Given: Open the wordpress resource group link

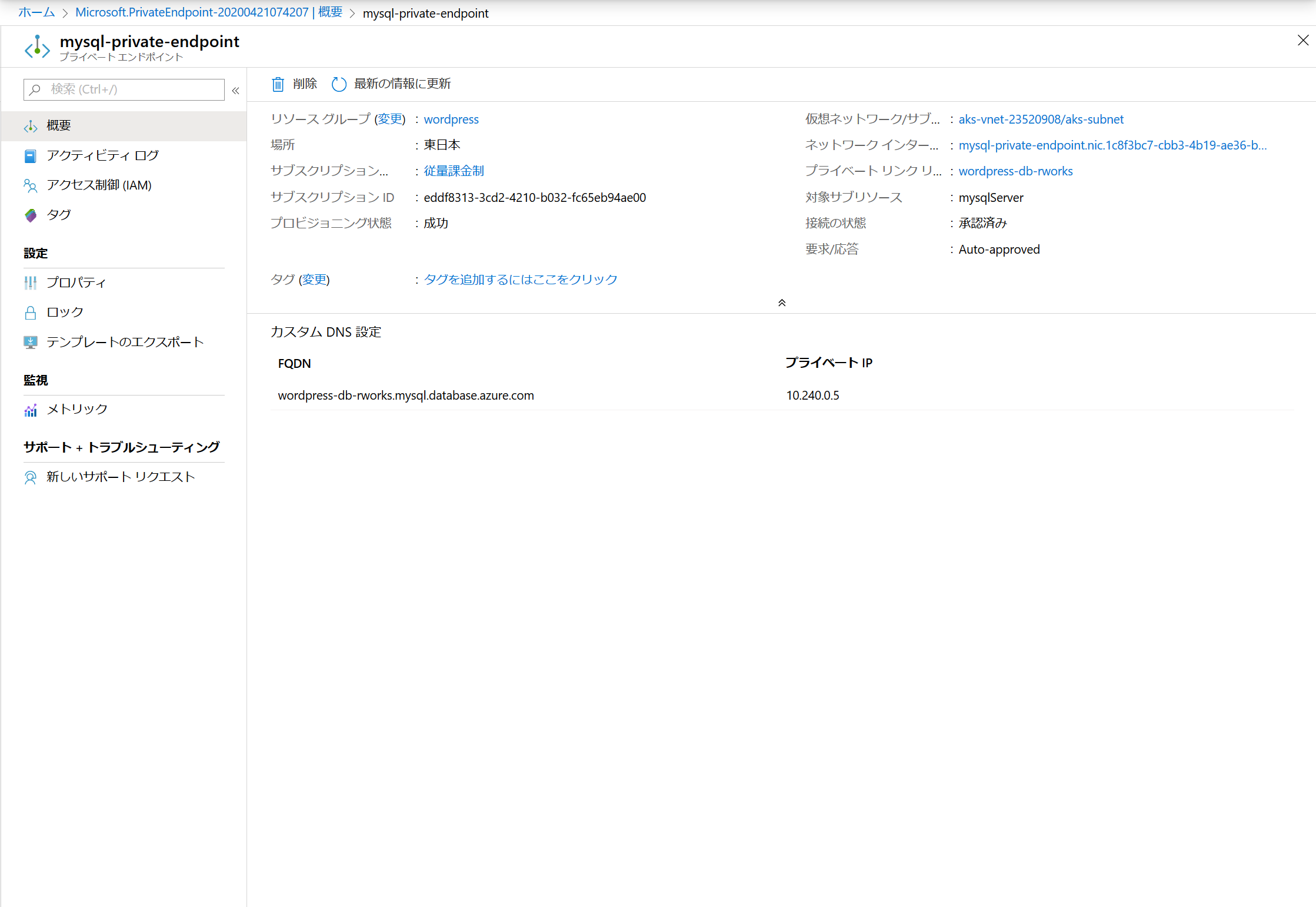Looking at the screenshot, I should pyautogui.click(x=451, y=119).
